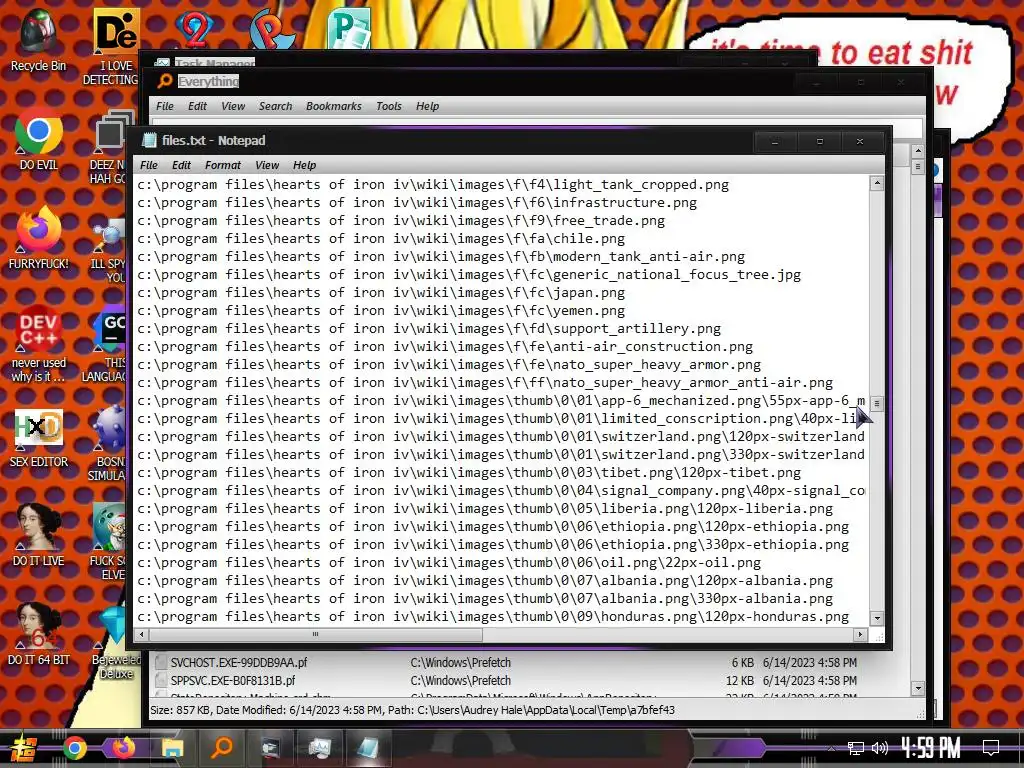Click Notepad horizontal scrollbar right arrow
The width and height of the screenshot is (1024, 768).
[x=860, y=634]
